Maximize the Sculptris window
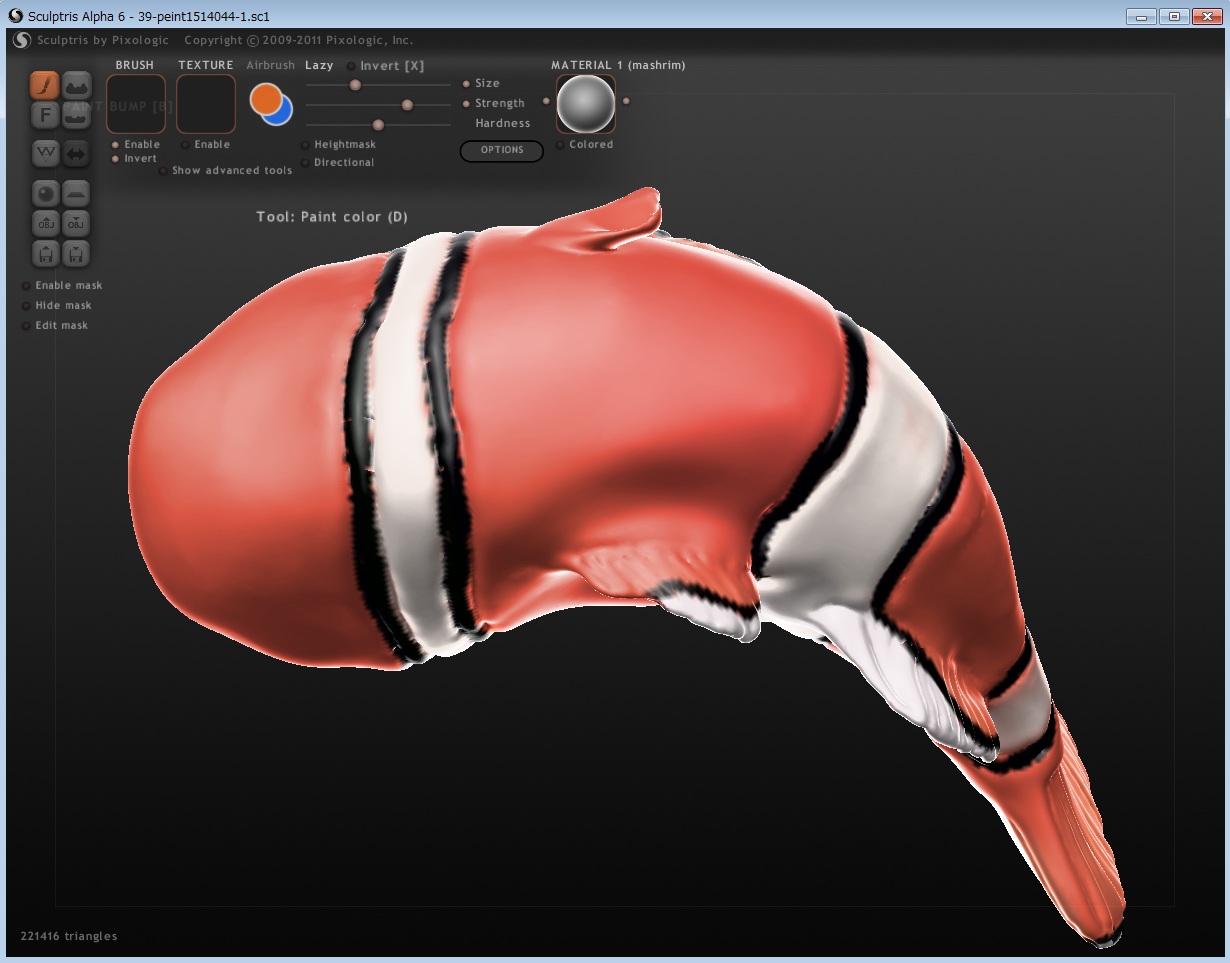The width and height of the screenshot is (1230, 963). pos(1173,16)
